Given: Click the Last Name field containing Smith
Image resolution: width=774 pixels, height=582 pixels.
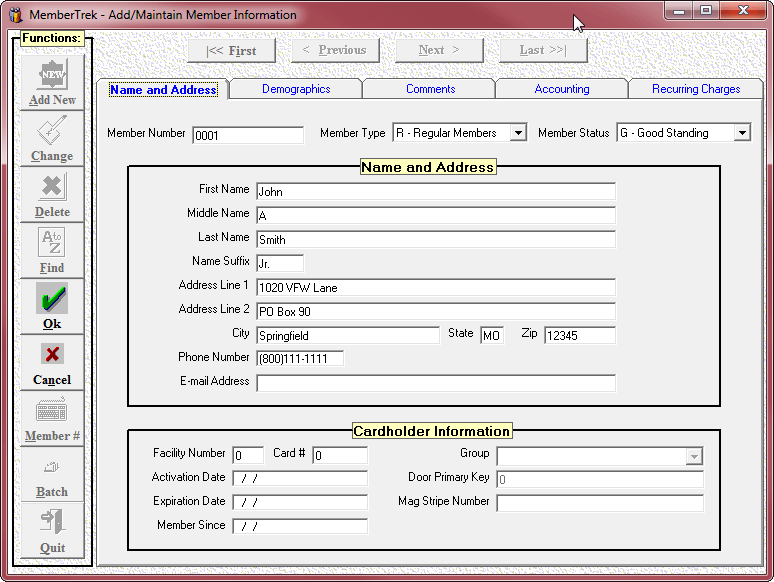Looking at the screenshot, I should 436,239.
